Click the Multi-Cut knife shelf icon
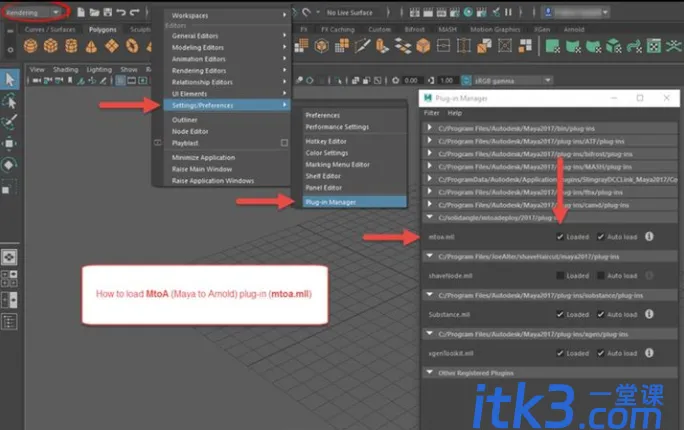This screenshot has width=684, height=430. point(362,46)
